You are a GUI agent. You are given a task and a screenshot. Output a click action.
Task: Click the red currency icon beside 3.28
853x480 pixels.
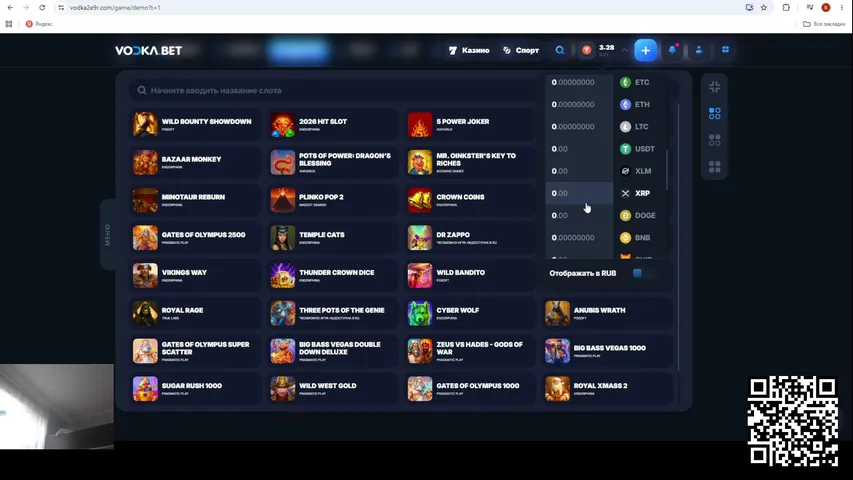[x=586, y=50]
